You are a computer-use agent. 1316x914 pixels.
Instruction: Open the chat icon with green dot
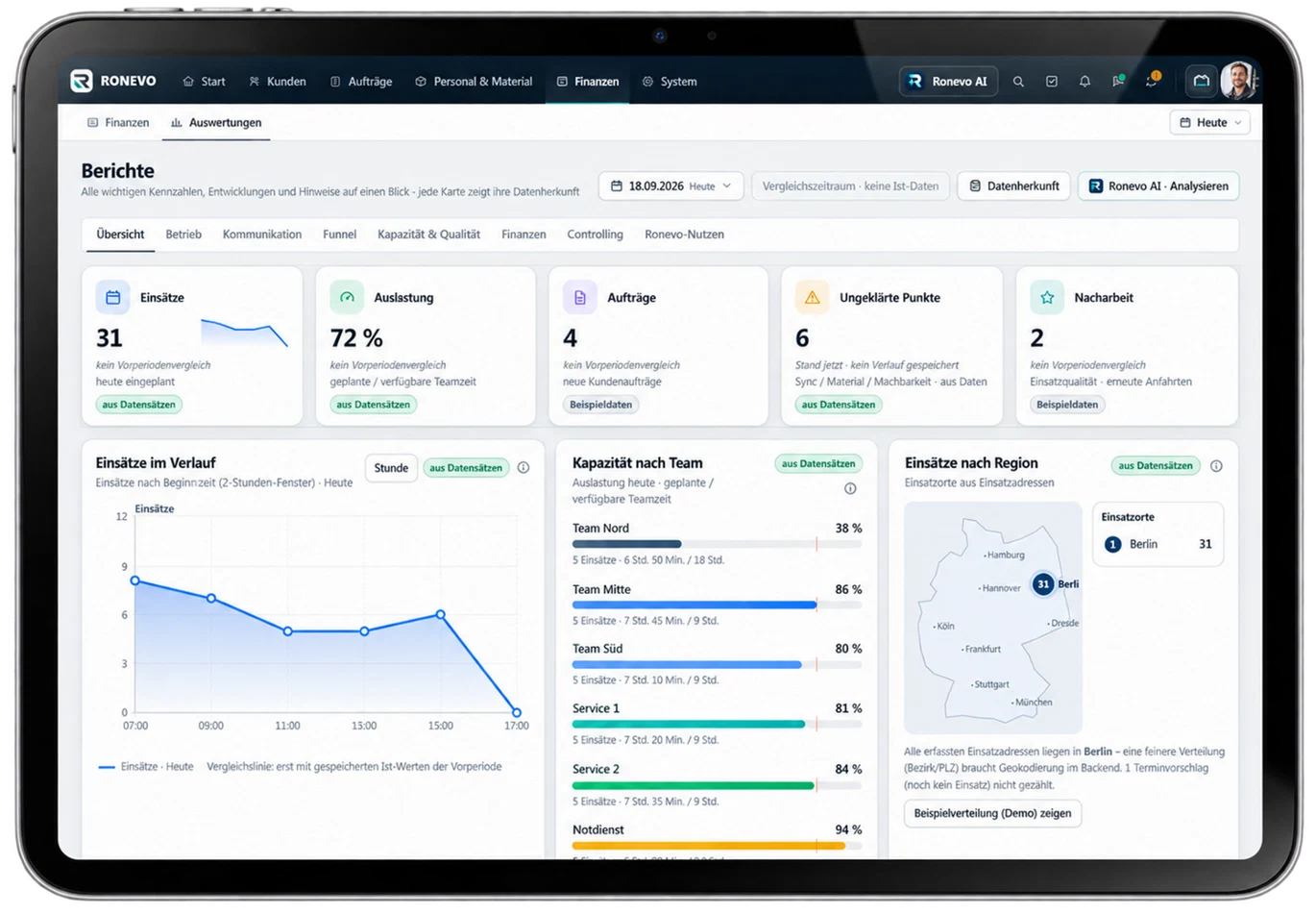point(1118,81)
